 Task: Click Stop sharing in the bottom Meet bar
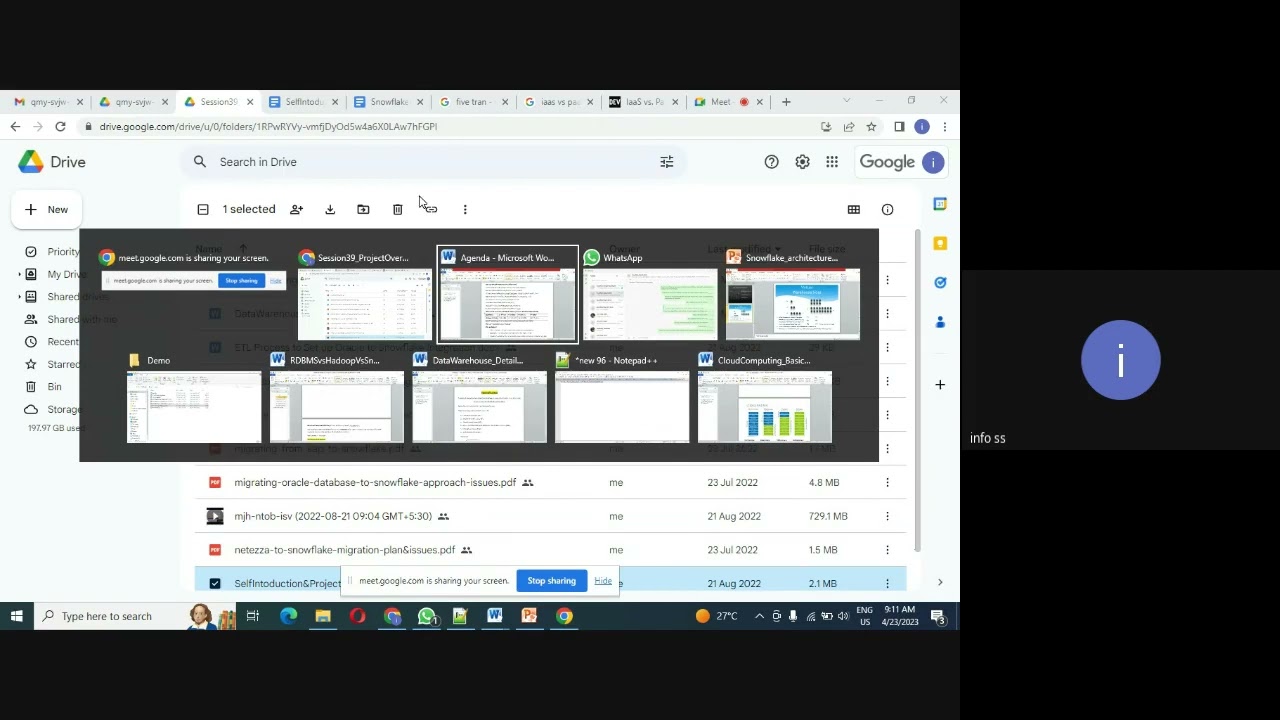552,581
